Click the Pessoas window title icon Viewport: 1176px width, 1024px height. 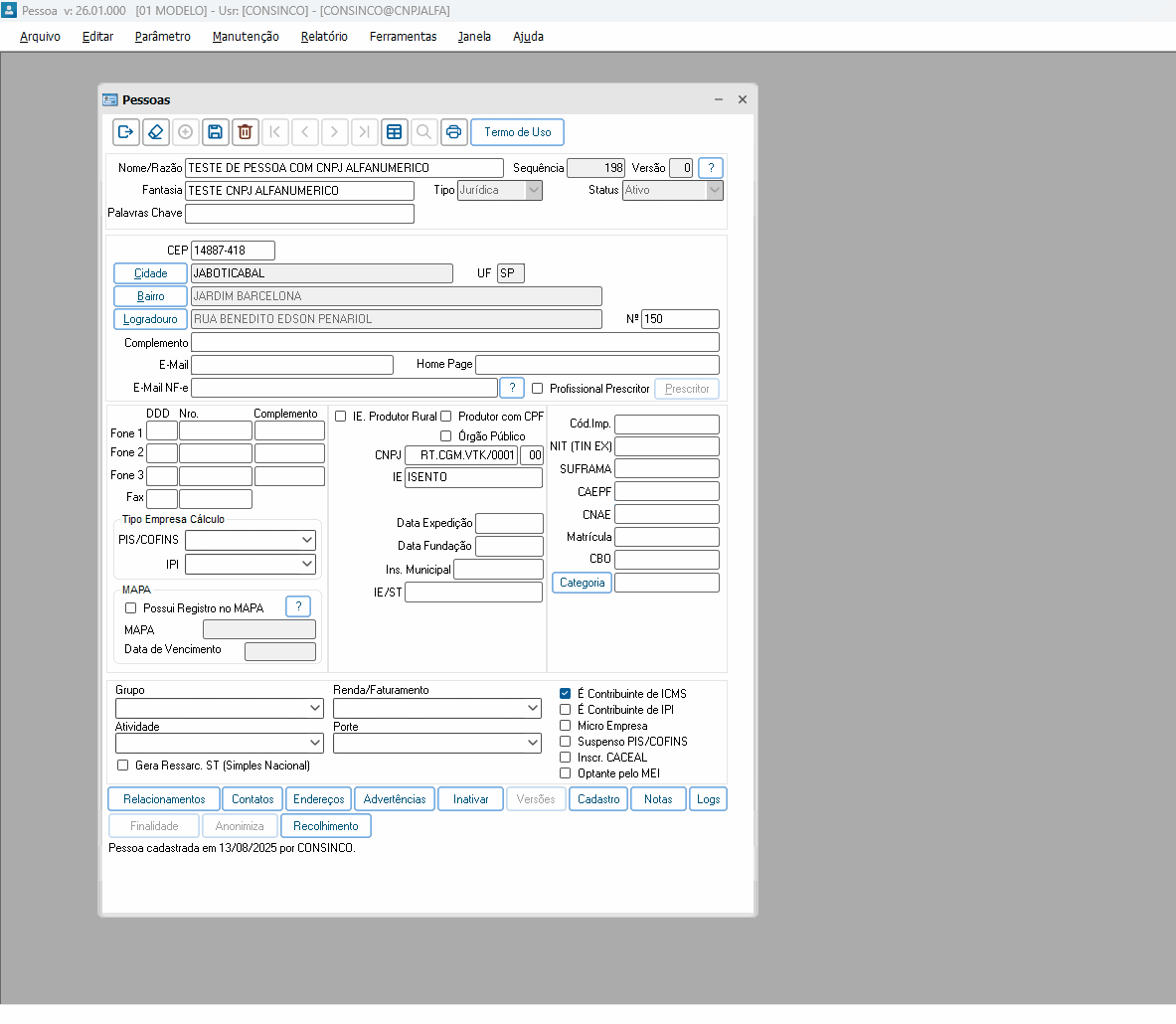click(x=110, y=99)
